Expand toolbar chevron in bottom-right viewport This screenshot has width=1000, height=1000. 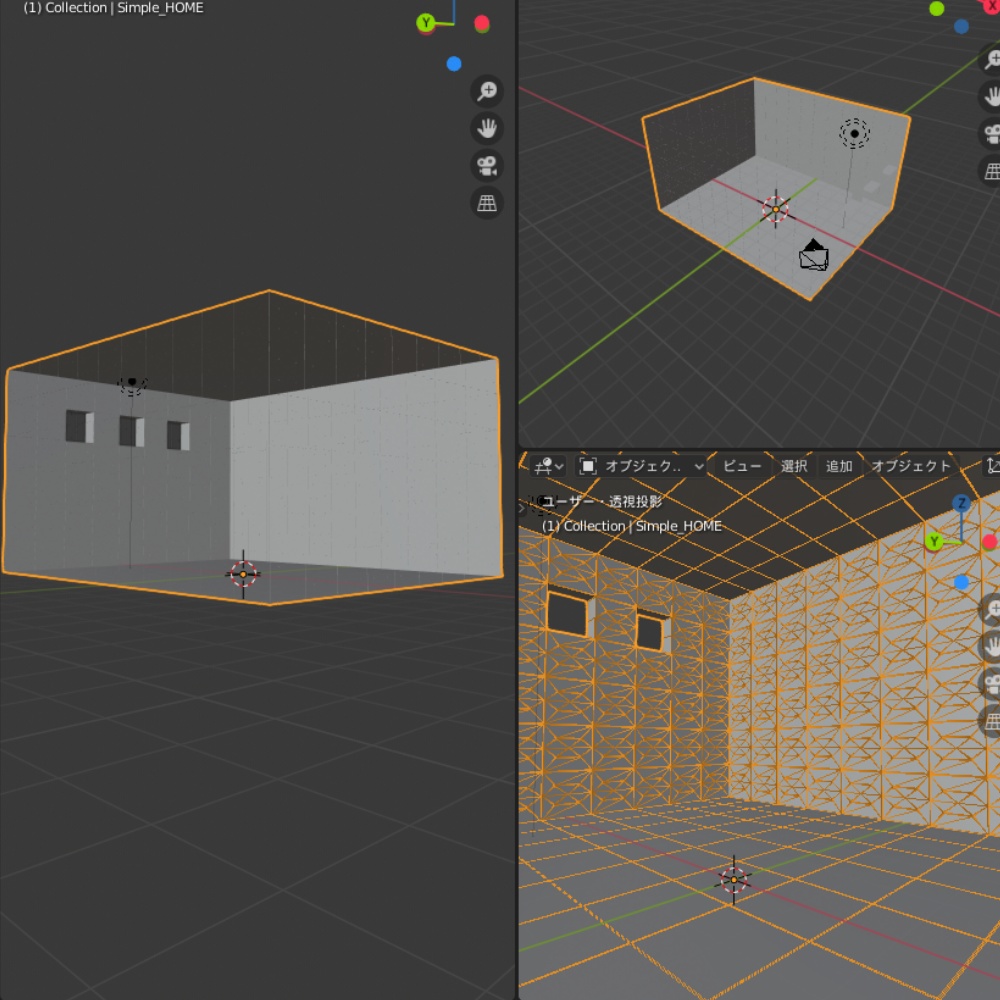[522, 508]
